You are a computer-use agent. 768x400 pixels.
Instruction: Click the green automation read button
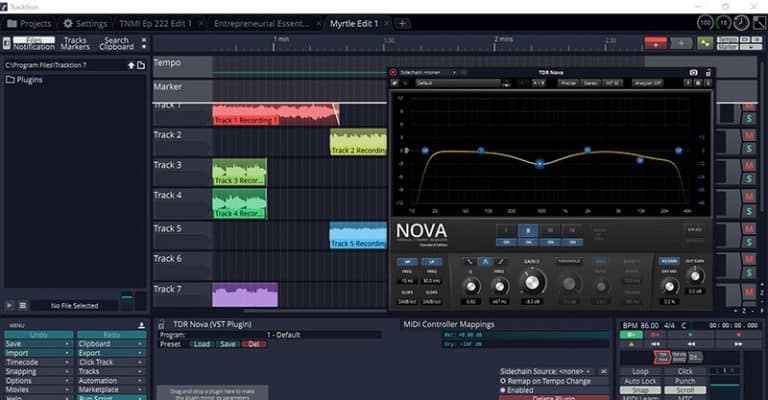click(x=631, y=335)
